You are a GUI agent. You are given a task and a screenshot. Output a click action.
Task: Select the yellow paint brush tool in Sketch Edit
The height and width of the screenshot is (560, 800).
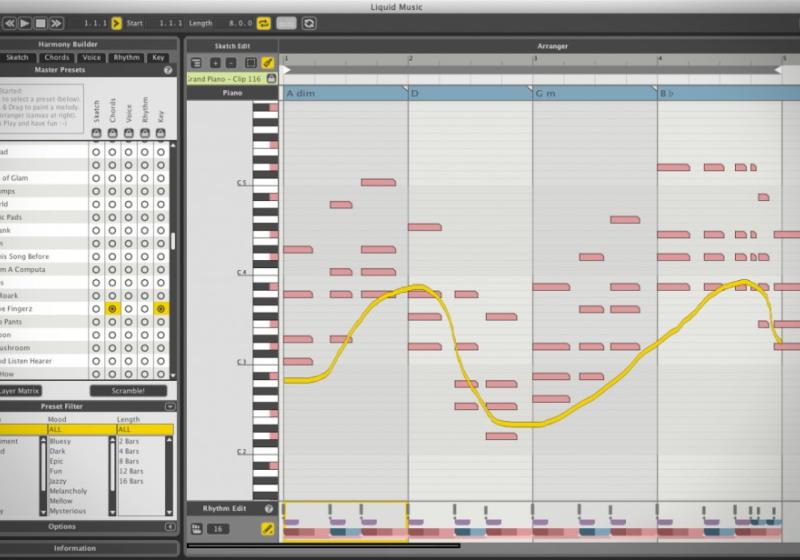[267, 62]
